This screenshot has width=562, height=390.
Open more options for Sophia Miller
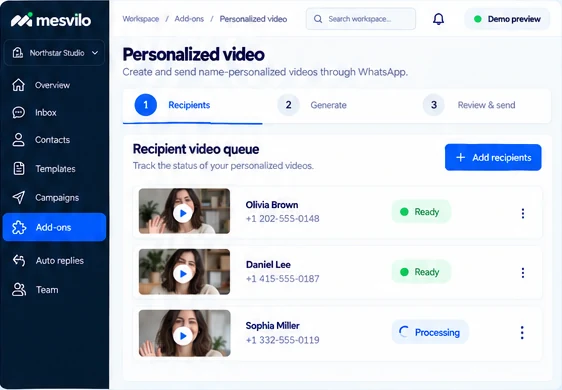pyautogui.click(x=522, y=333)
